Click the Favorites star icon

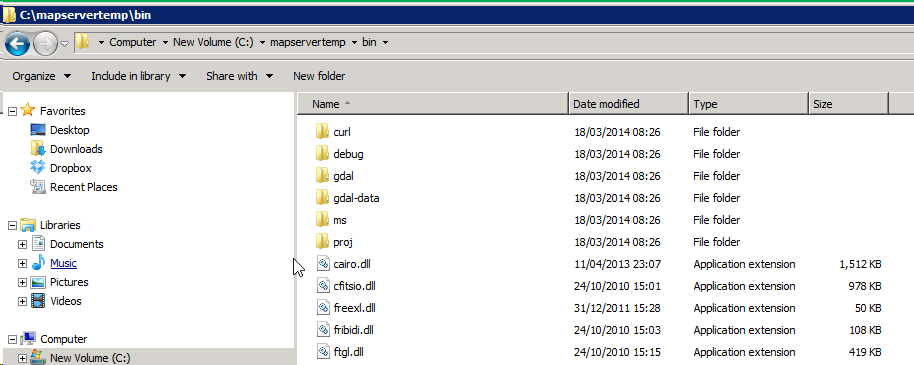27,110
